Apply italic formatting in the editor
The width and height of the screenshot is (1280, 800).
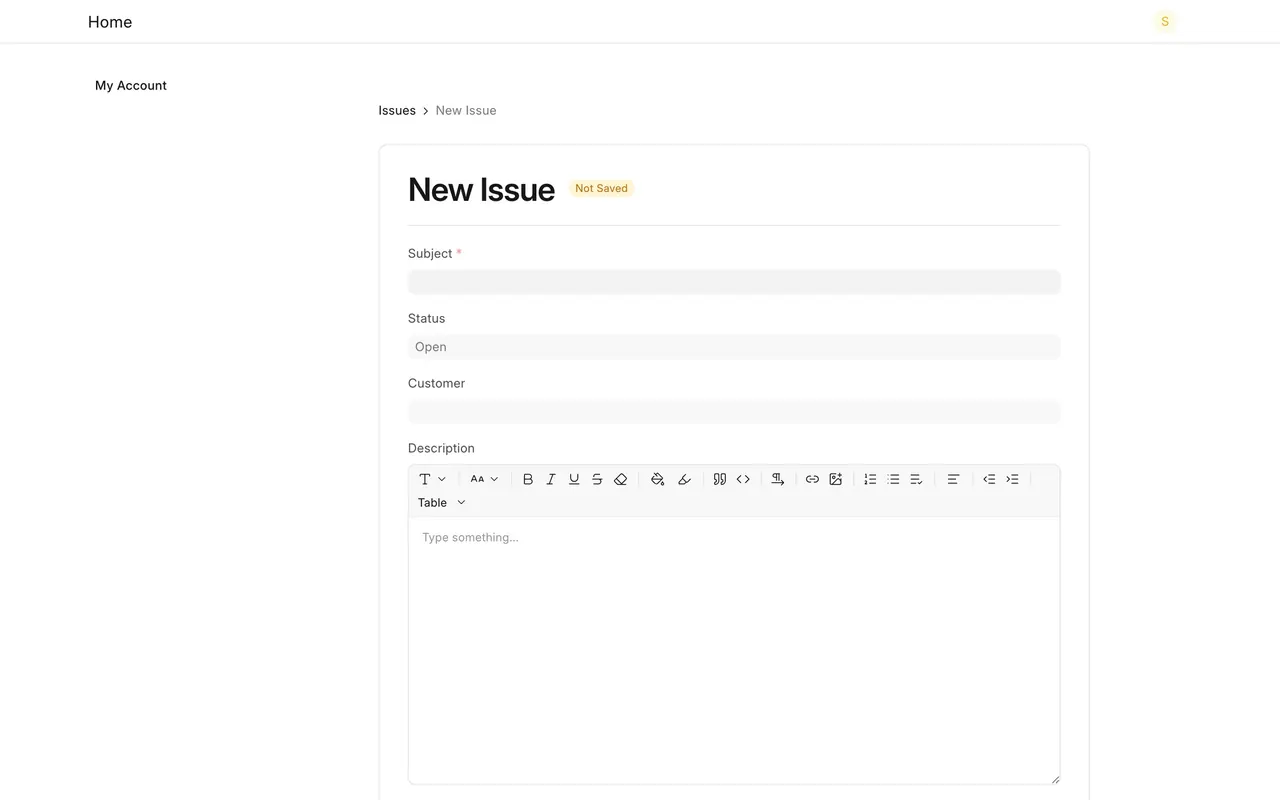click(551, 479)
